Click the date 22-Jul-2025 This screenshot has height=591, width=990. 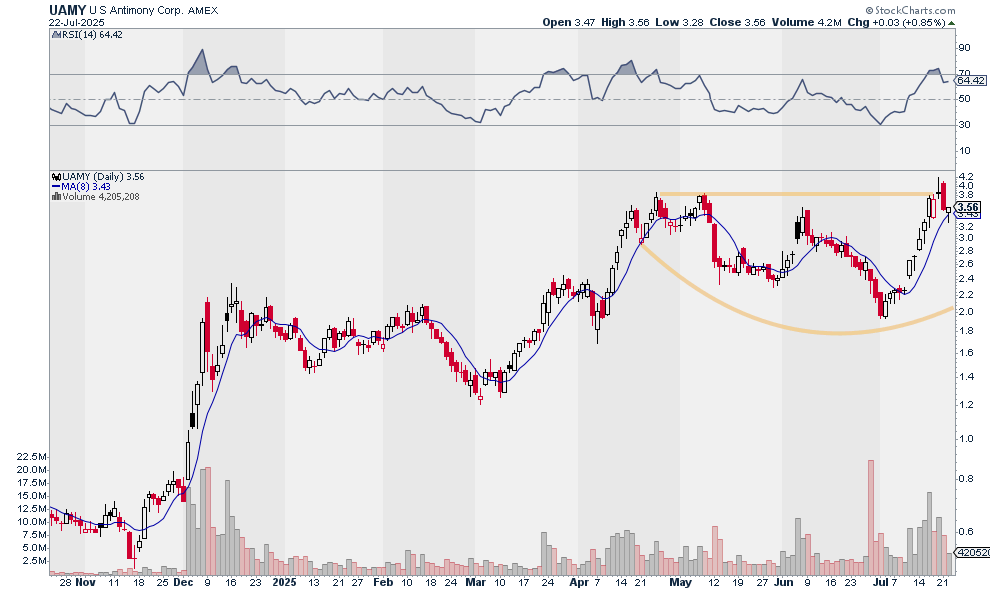77,22
